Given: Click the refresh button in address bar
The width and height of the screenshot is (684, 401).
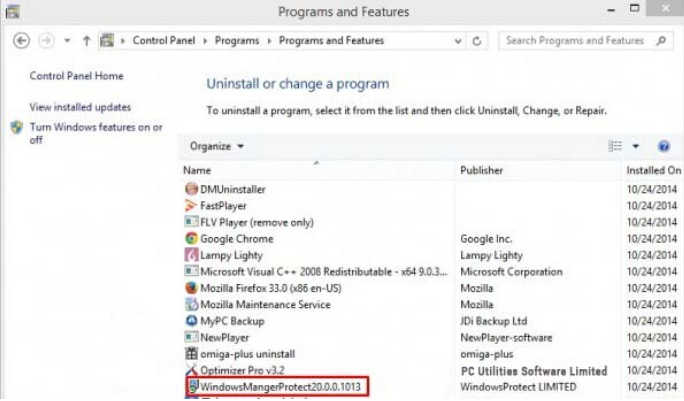Looking at the screenshot, I should coord(477,41).
